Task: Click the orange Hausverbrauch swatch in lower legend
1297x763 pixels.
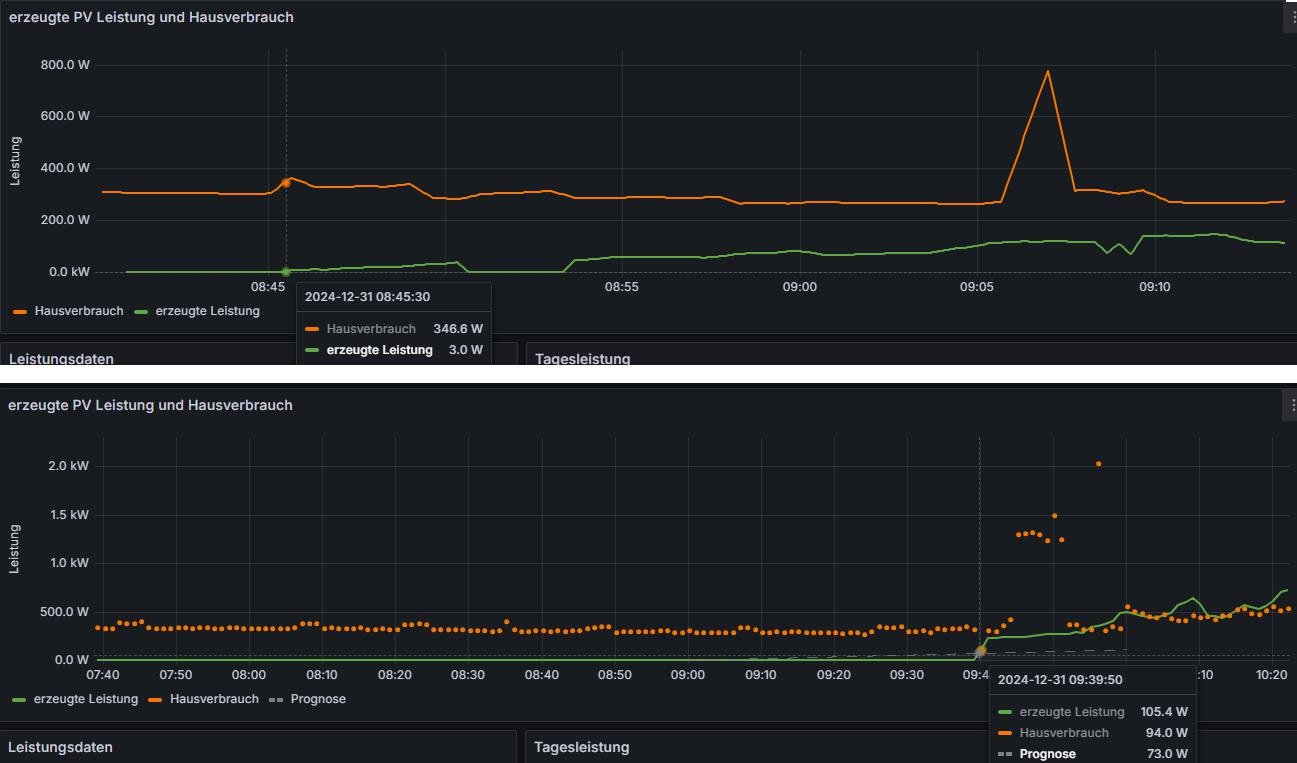Action: (157, 700)
